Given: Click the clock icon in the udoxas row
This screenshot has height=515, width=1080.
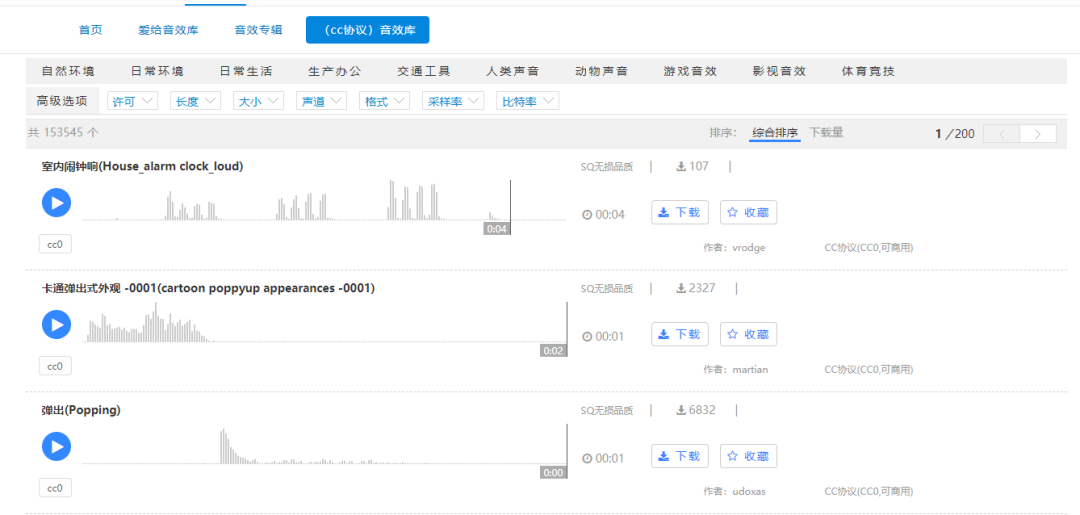Looking at the screenshot, I should (587, 459).
